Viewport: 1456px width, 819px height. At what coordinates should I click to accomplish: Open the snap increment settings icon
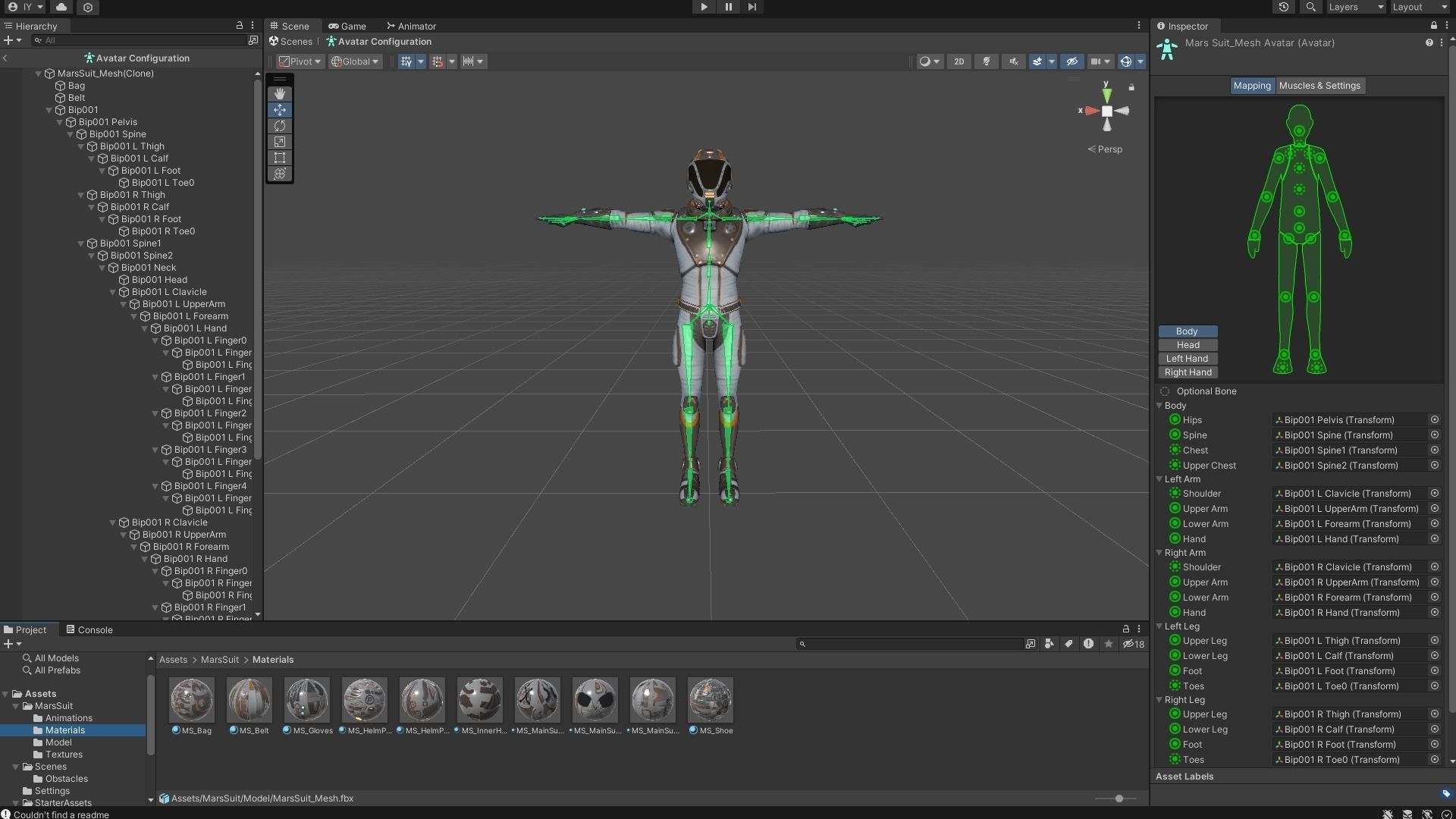[x=469, y=61]
